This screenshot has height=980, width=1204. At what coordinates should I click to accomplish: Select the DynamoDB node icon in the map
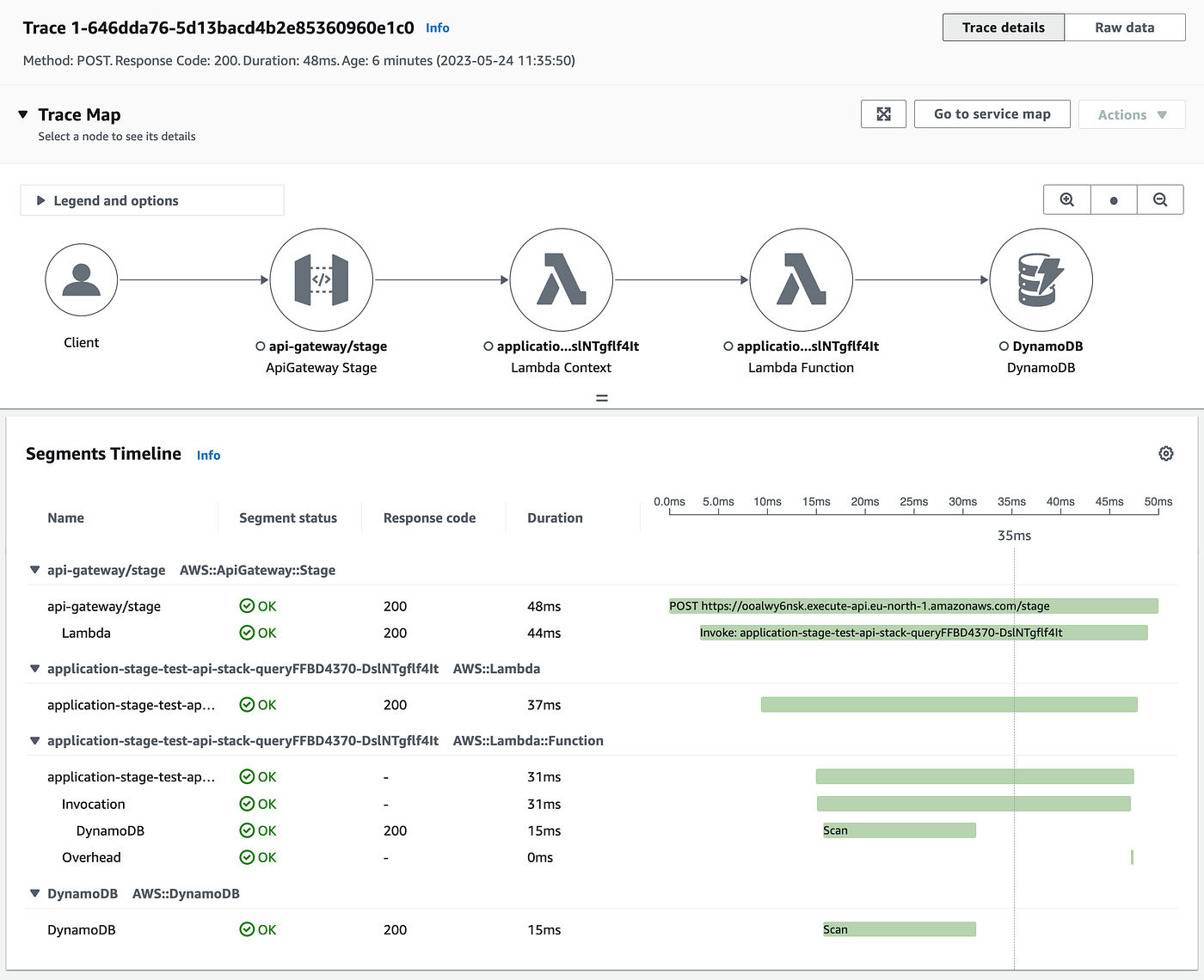click(1041, 280)
